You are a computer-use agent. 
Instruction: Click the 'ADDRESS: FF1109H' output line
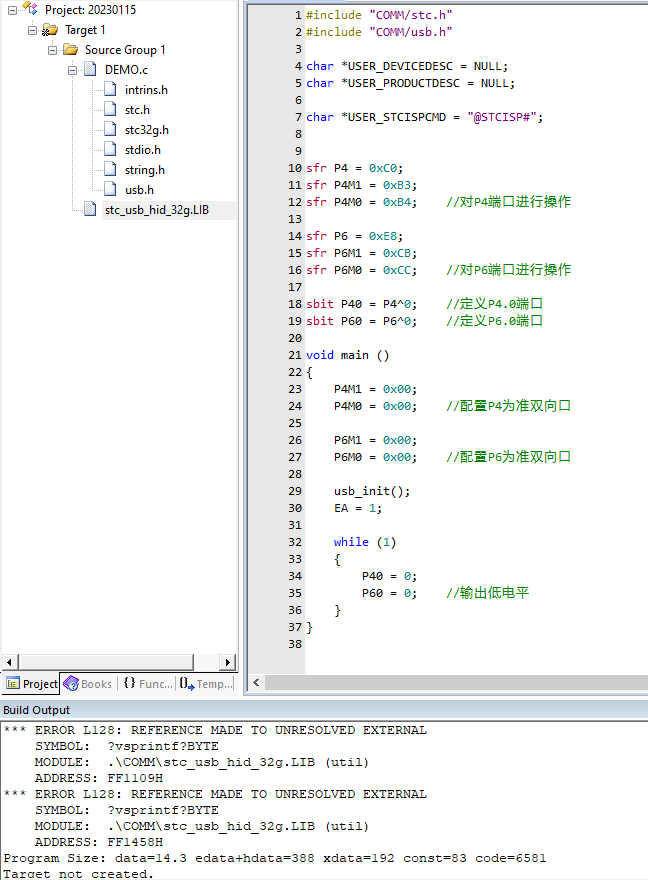click(x=99, y=778)
